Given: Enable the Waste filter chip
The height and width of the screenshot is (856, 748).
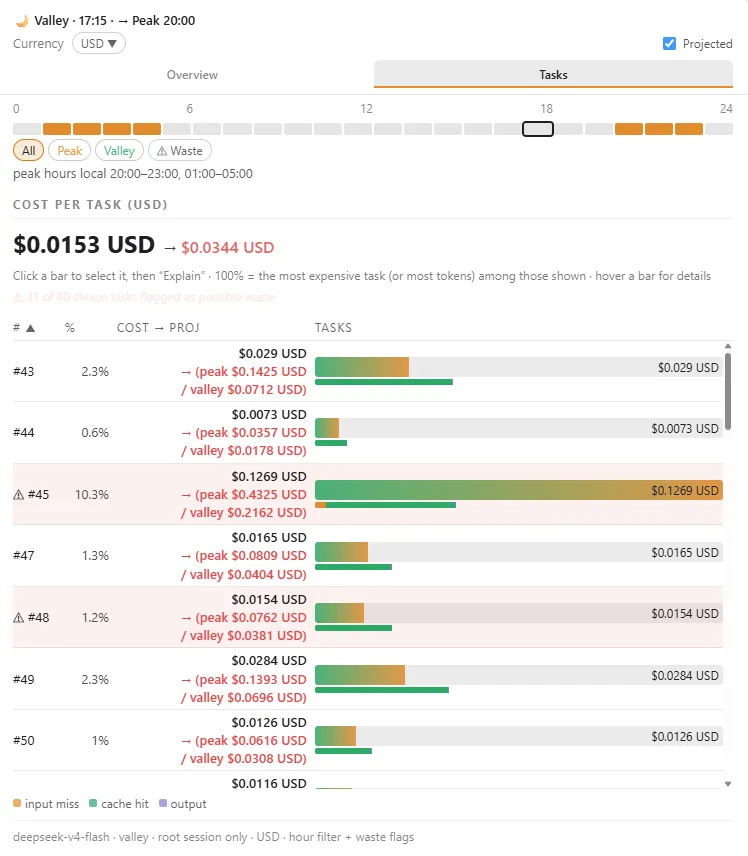Looking at the screenshot, I should tap(180, 151).
